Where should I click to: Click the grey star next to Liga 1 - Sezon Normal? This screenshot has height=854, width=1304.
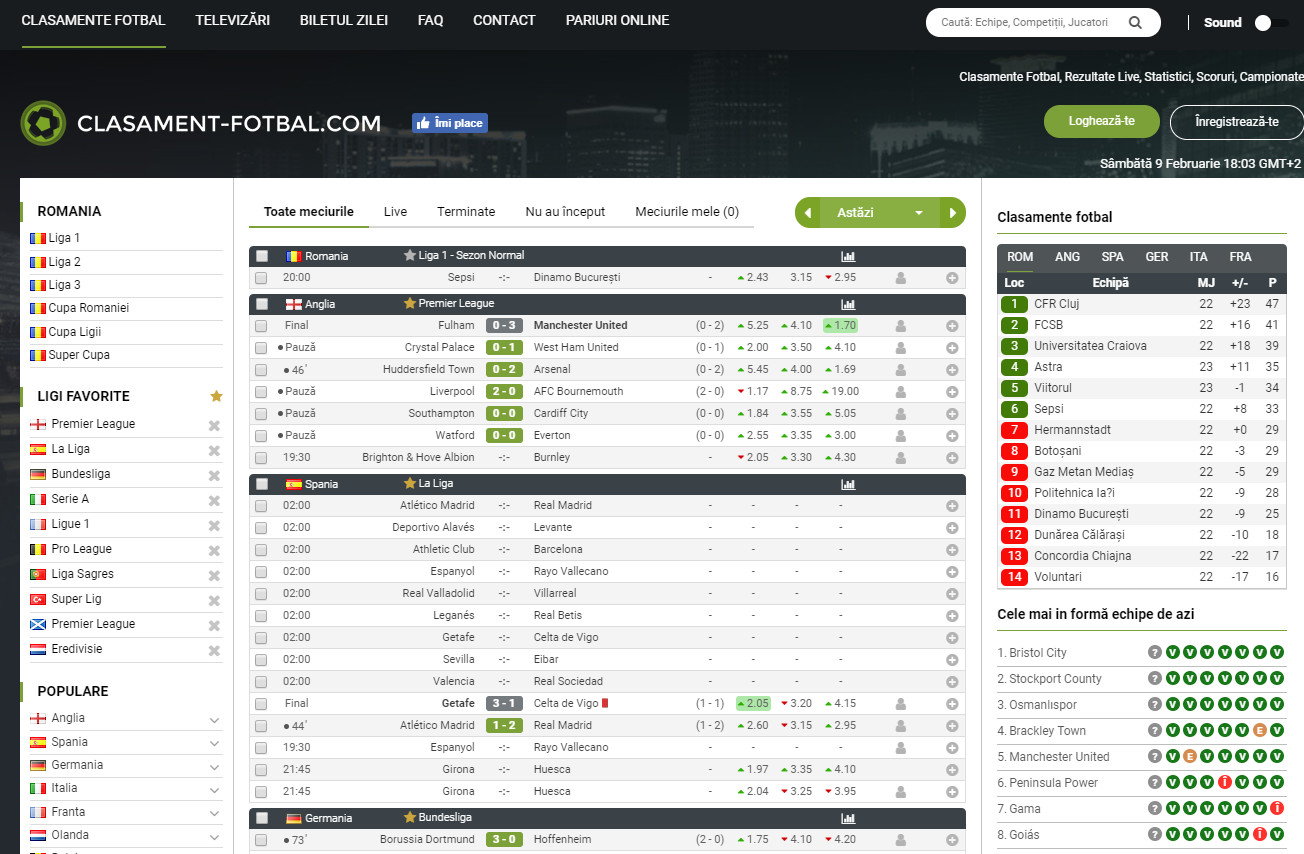pos(409,255)
